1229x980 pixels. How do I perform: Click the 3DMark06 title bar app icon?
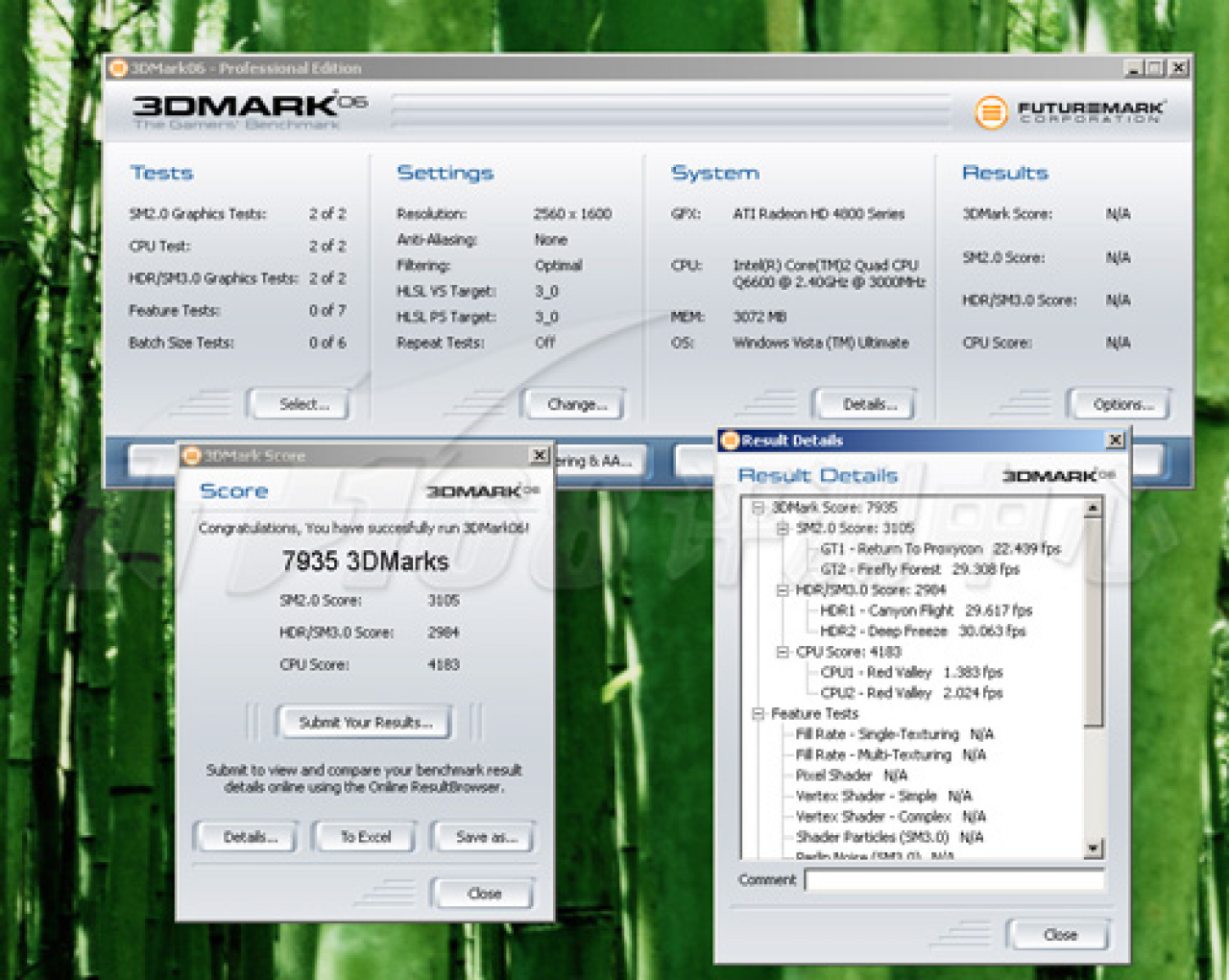point(118,68)
